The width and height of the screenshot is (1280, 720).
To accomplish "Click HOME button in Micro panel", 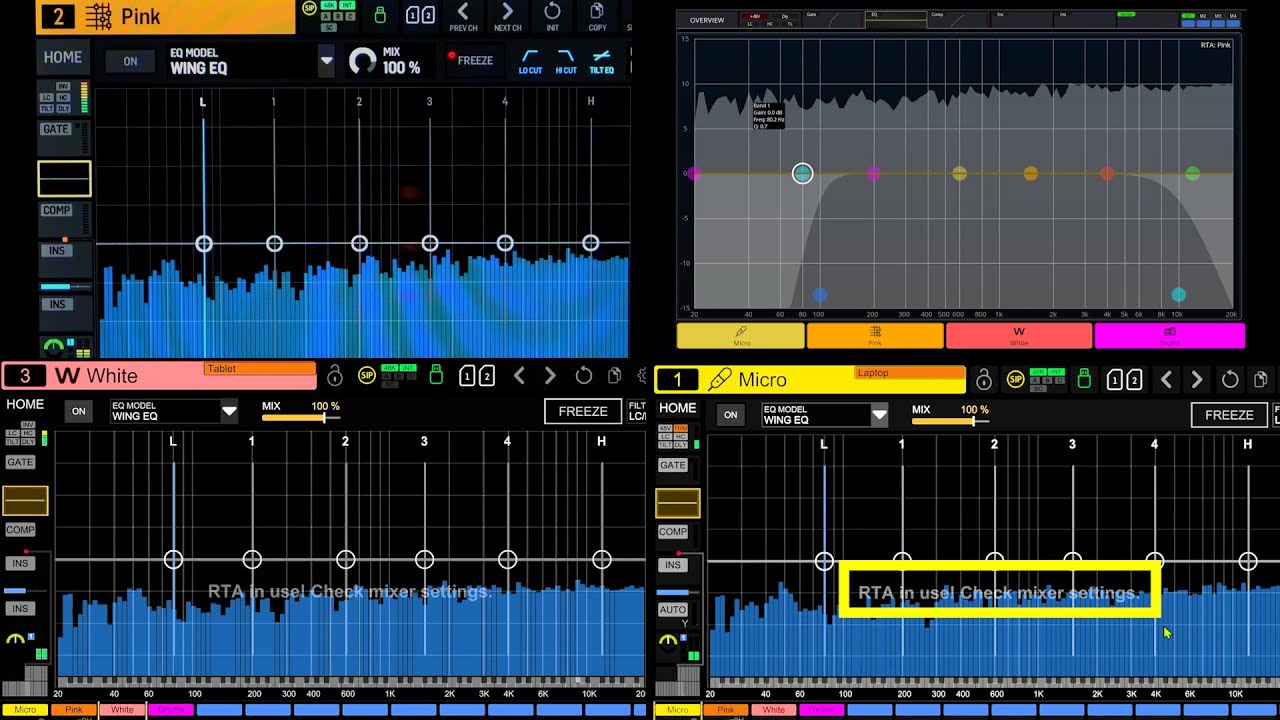I will point(677,408).
